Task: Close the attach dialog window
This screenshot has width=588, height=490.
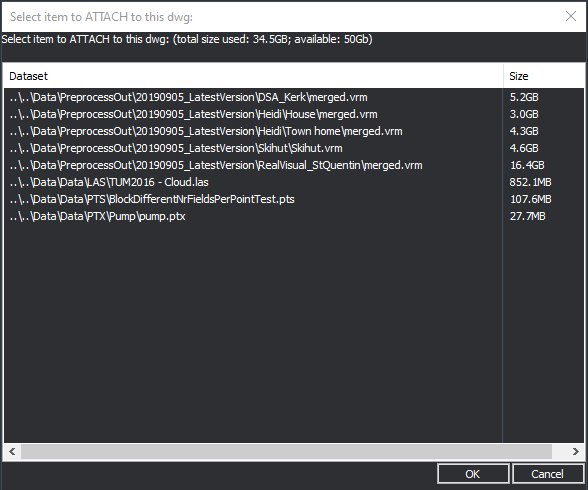Action: click(571, 16)
